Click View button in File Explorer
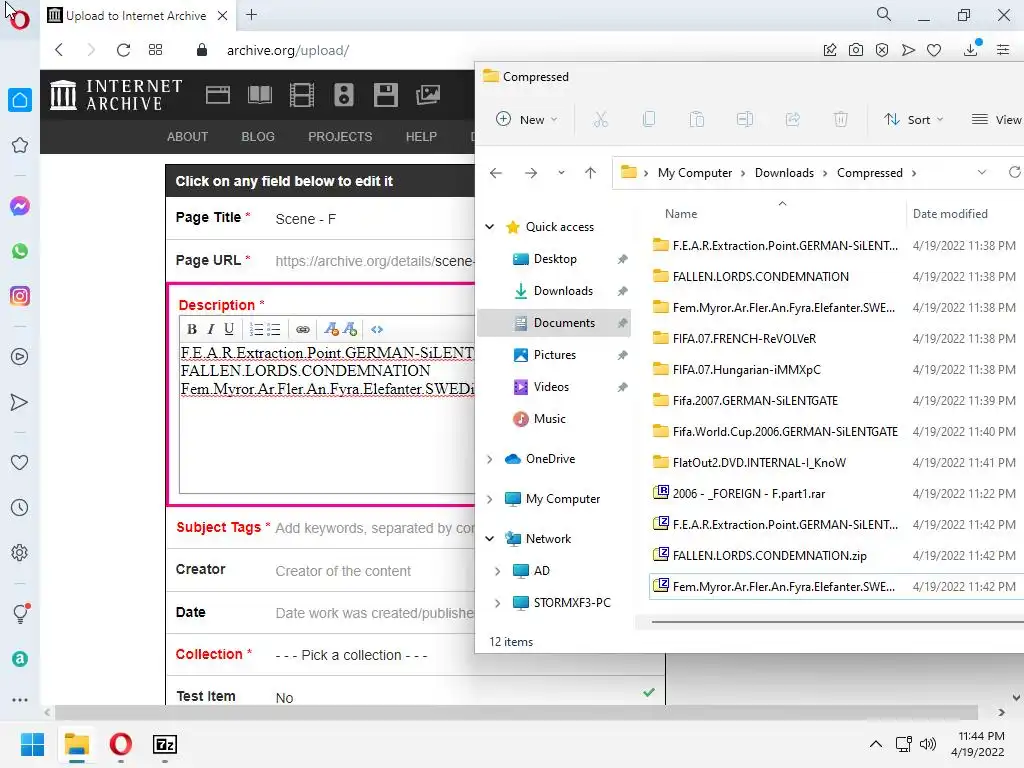The image size is (1024, 768). pos(997,120)
